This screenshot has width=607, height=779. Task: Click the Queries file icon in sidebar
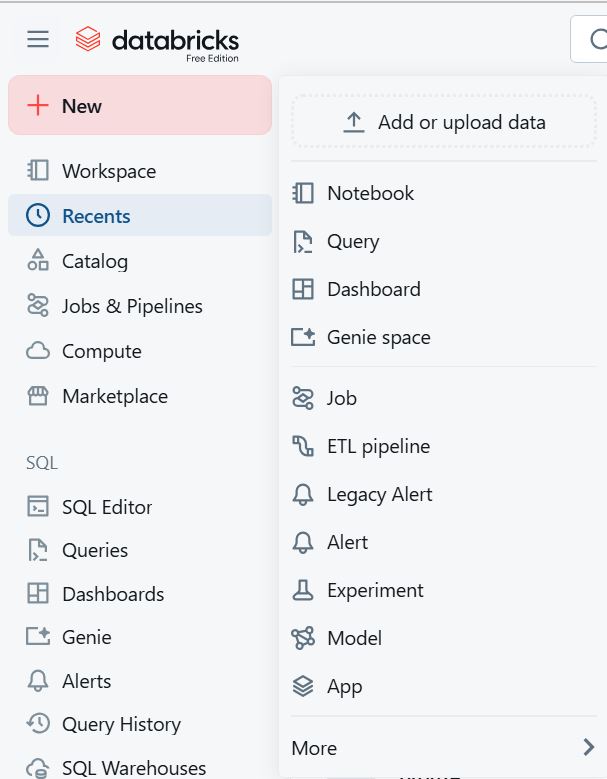[38, 550]
